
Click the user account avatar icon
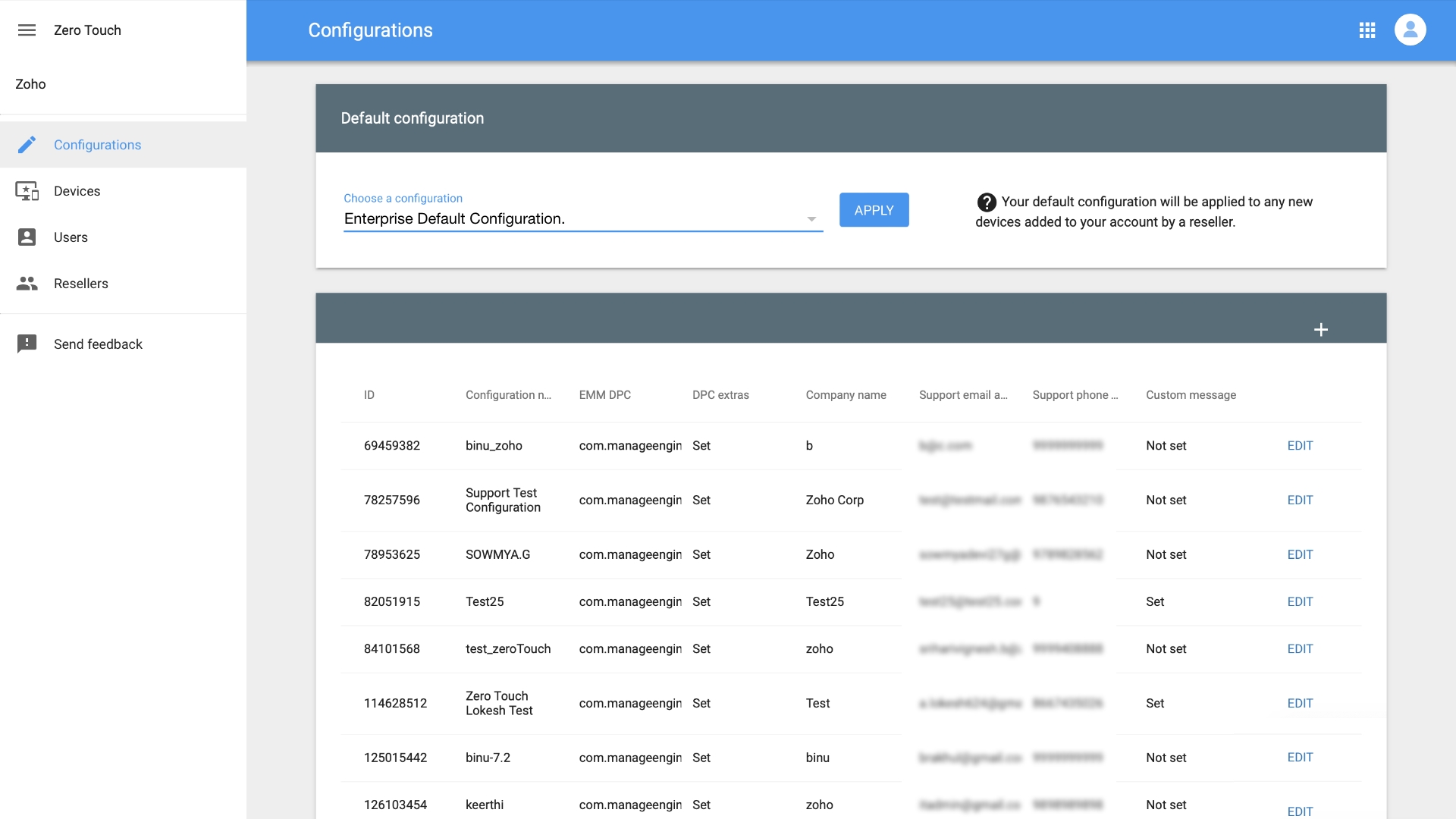pyautogui.click(x=1410, y=30)
